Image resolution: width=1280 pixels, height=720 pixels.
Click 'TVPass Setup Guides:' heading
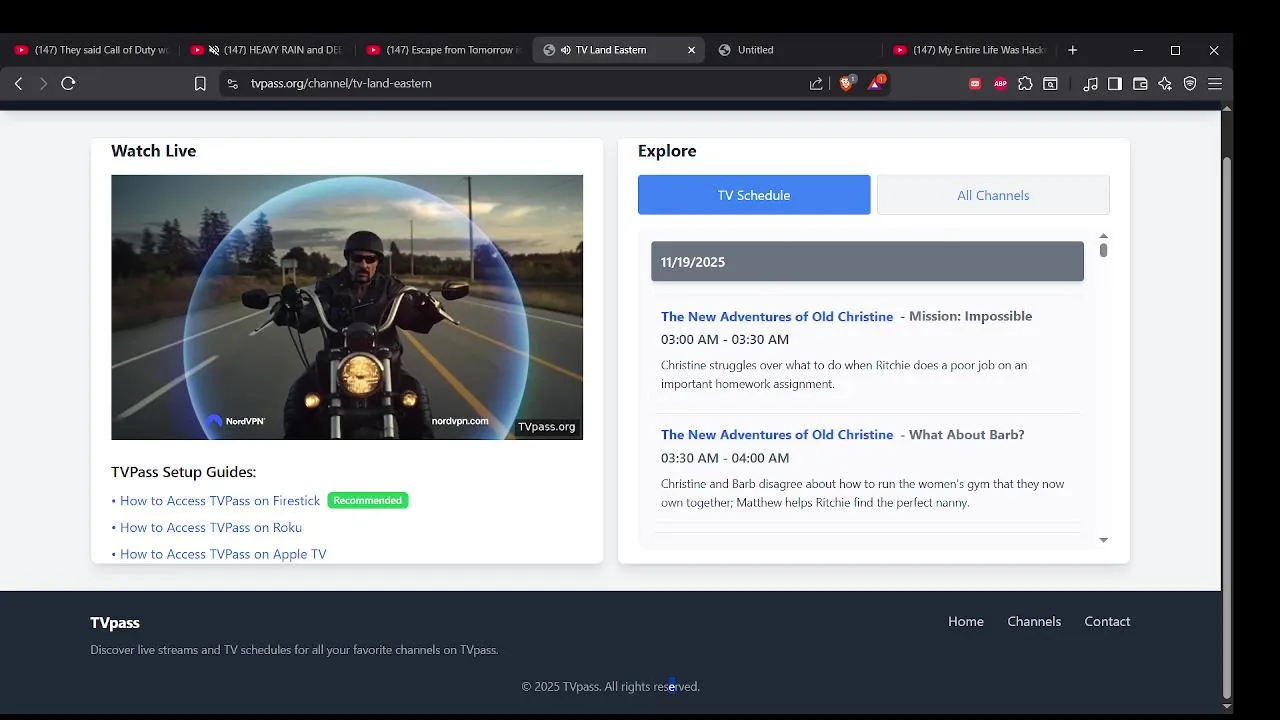point(184,472)
